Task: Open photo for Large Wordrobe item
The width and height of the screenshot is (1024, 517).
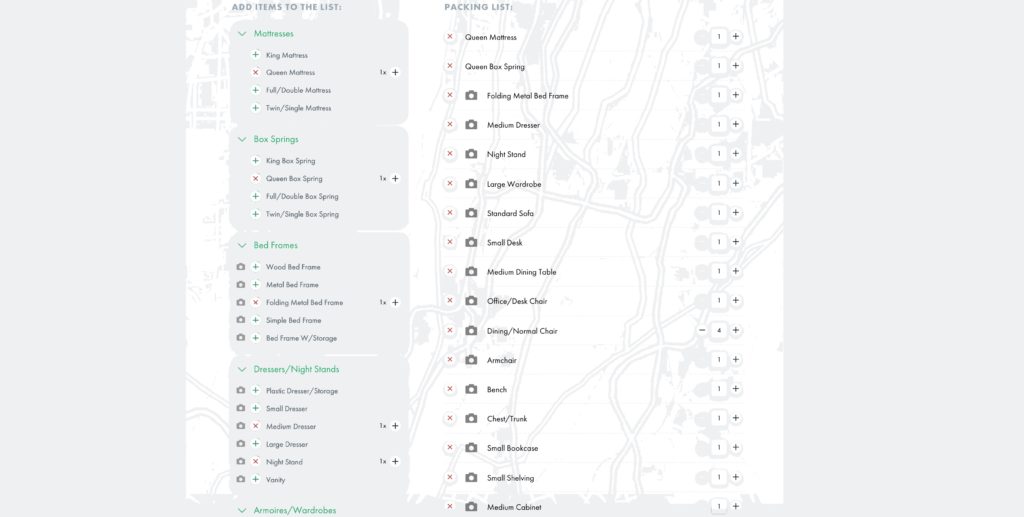Action: pyautogui.click(x=471, y=184)
